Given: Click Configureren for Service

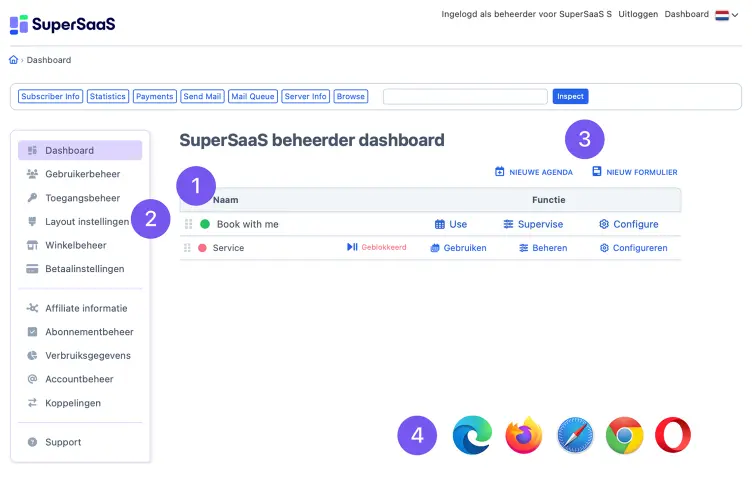Looking at the screenshot, I should coord(634,247).
